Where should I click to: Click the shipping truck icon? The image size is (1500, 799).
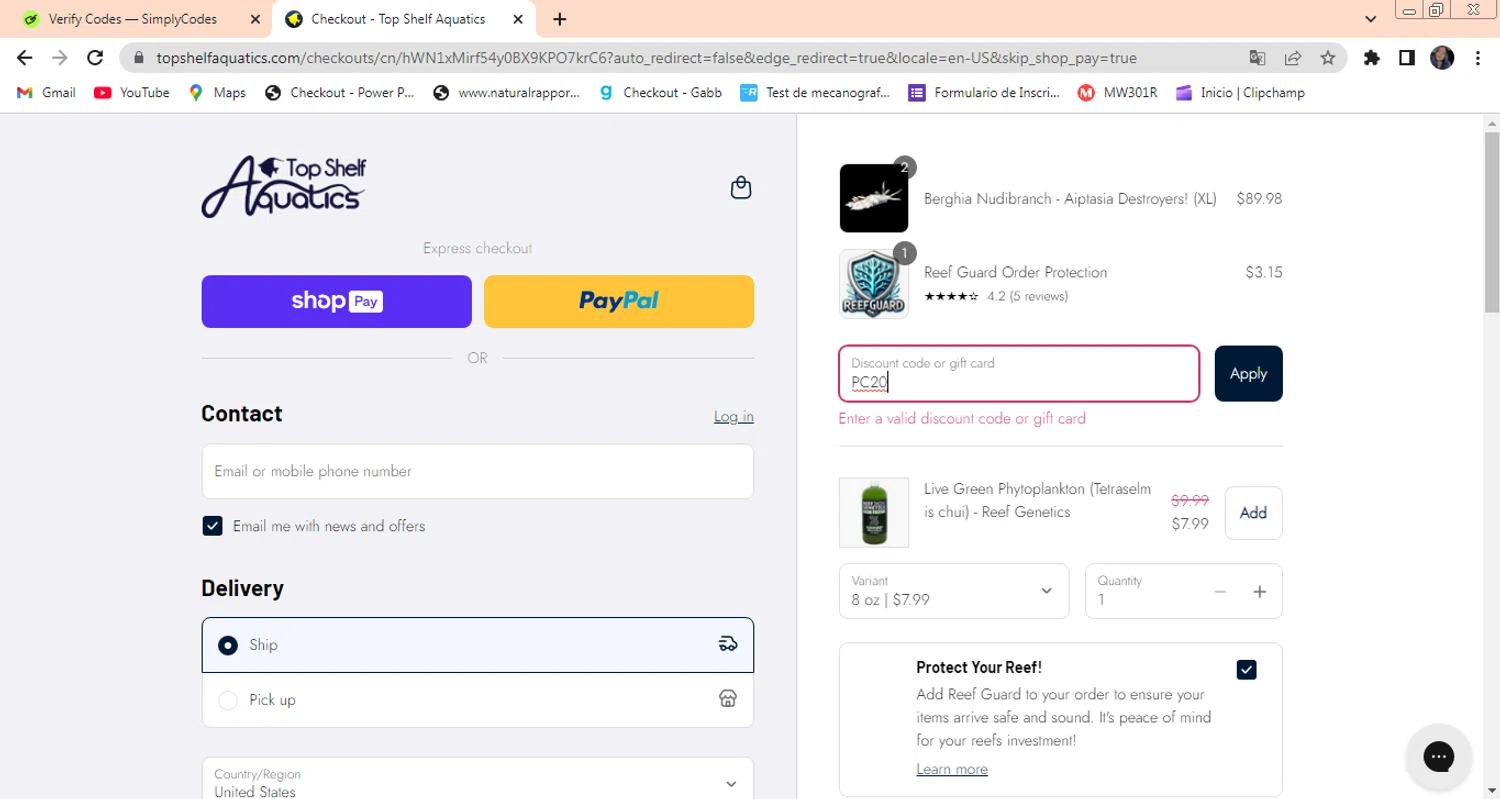(728, 644)
